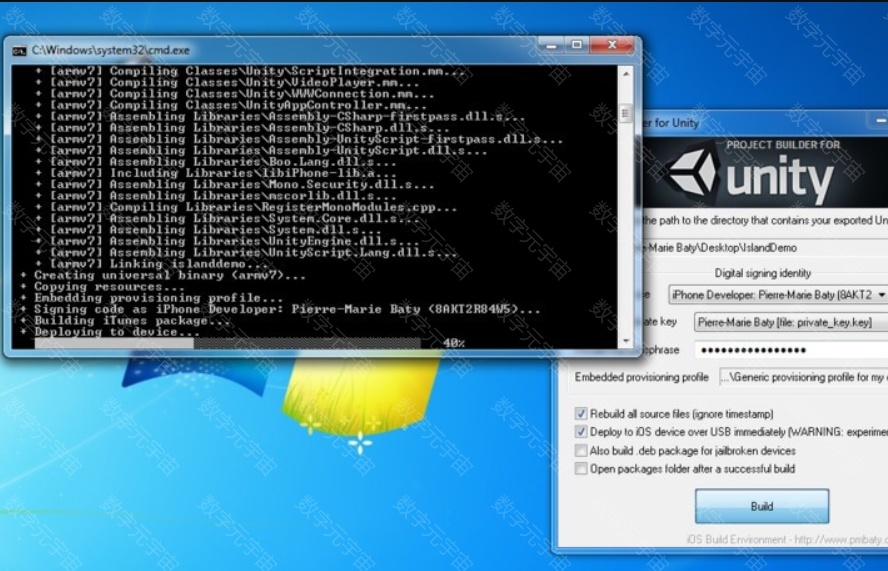Click 'Deploying to device...' line
Screen dimensions: 888x571
coord(109,332)
